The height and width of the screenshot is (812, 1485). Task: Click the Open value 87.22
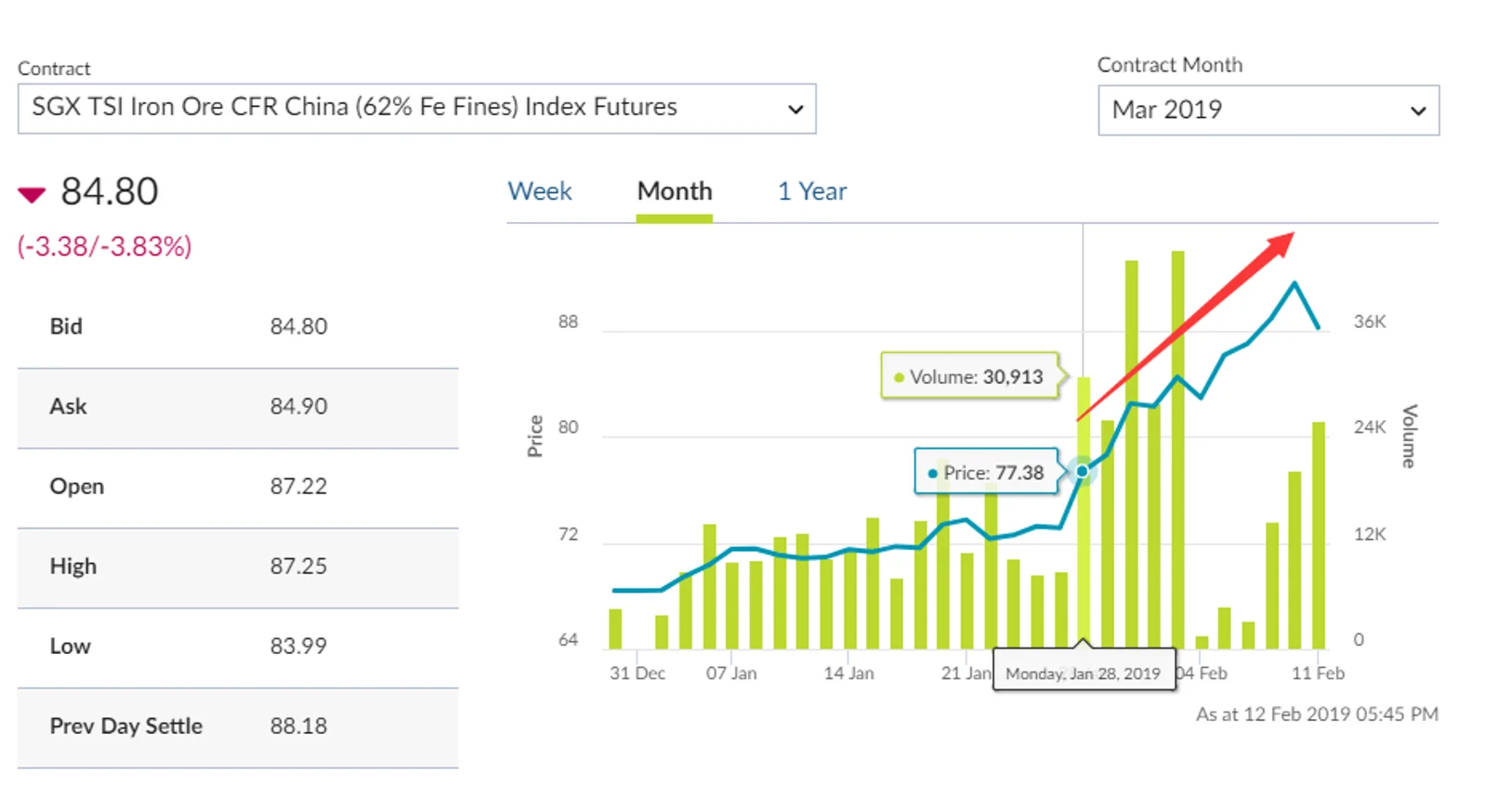tap(298, 486)
